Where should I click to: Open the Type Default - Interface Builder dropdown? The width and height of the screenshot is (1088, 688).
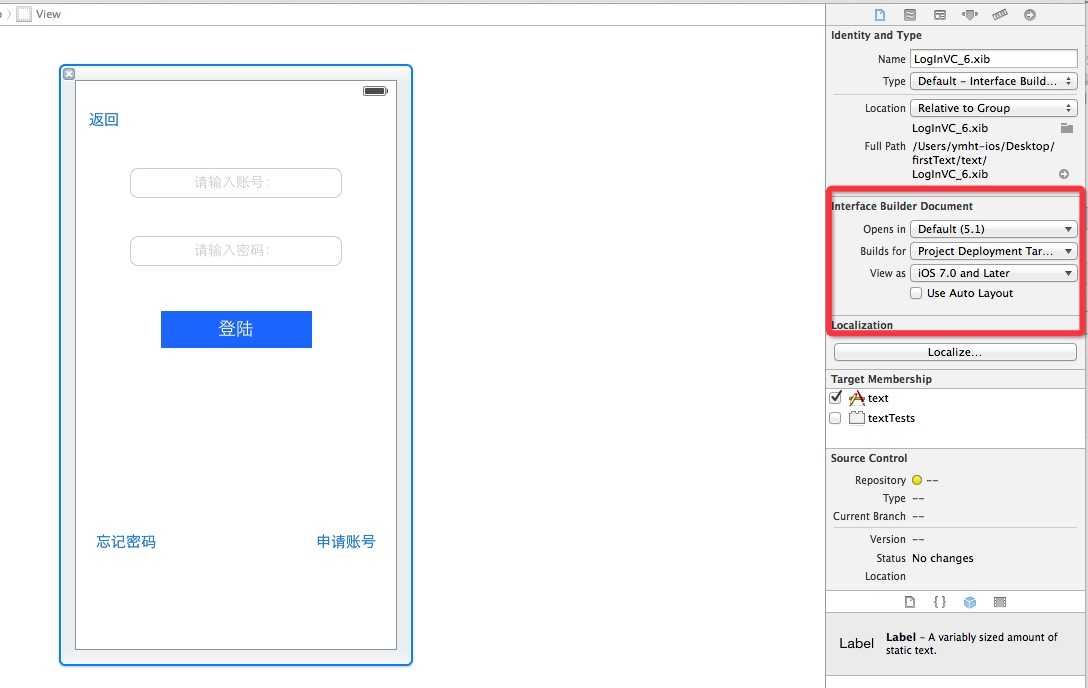(x=994, y=81)
